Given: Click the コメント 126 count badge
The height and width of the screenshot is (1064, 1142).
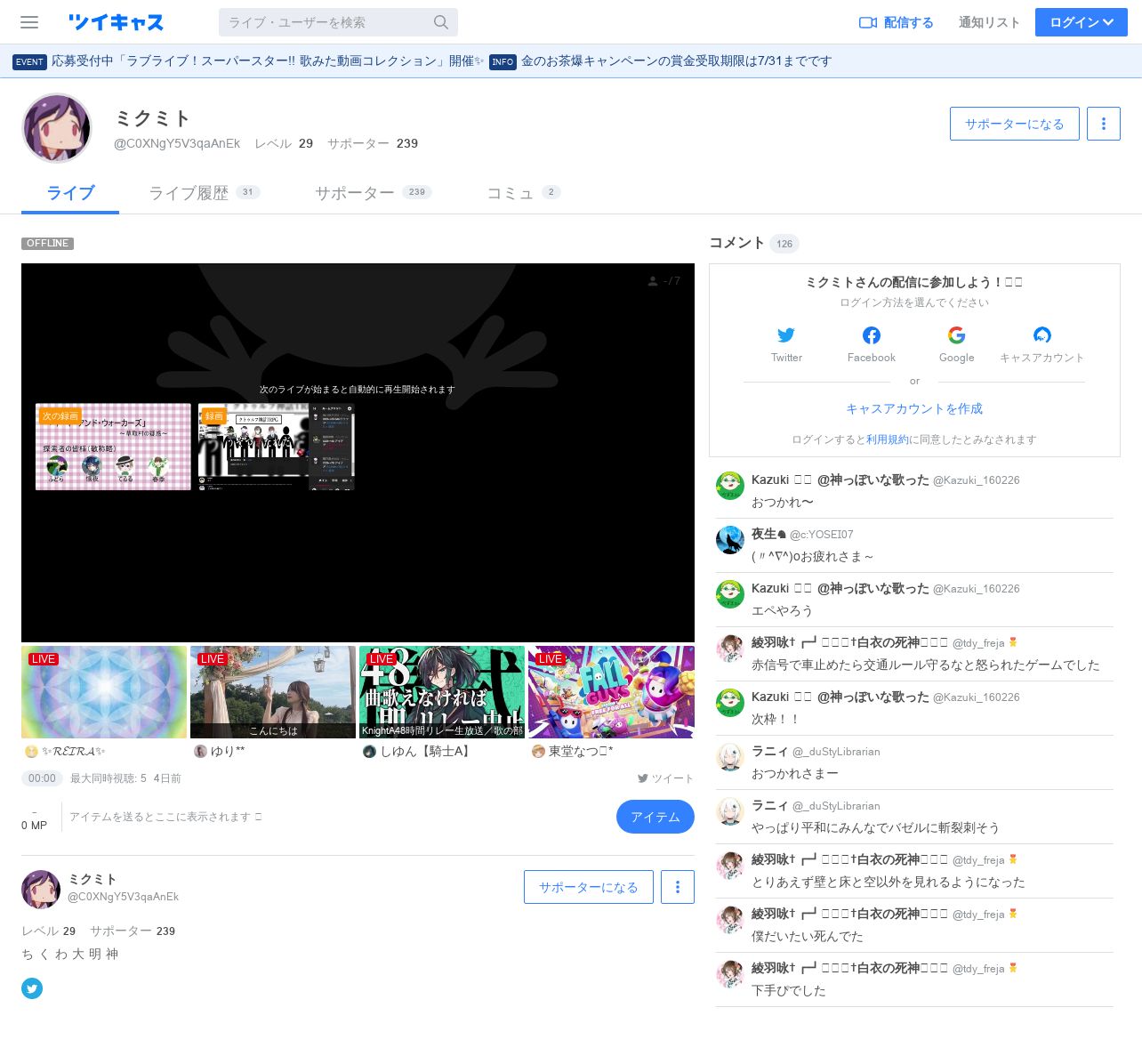Looking at the screenshot, I should [784, 244].
